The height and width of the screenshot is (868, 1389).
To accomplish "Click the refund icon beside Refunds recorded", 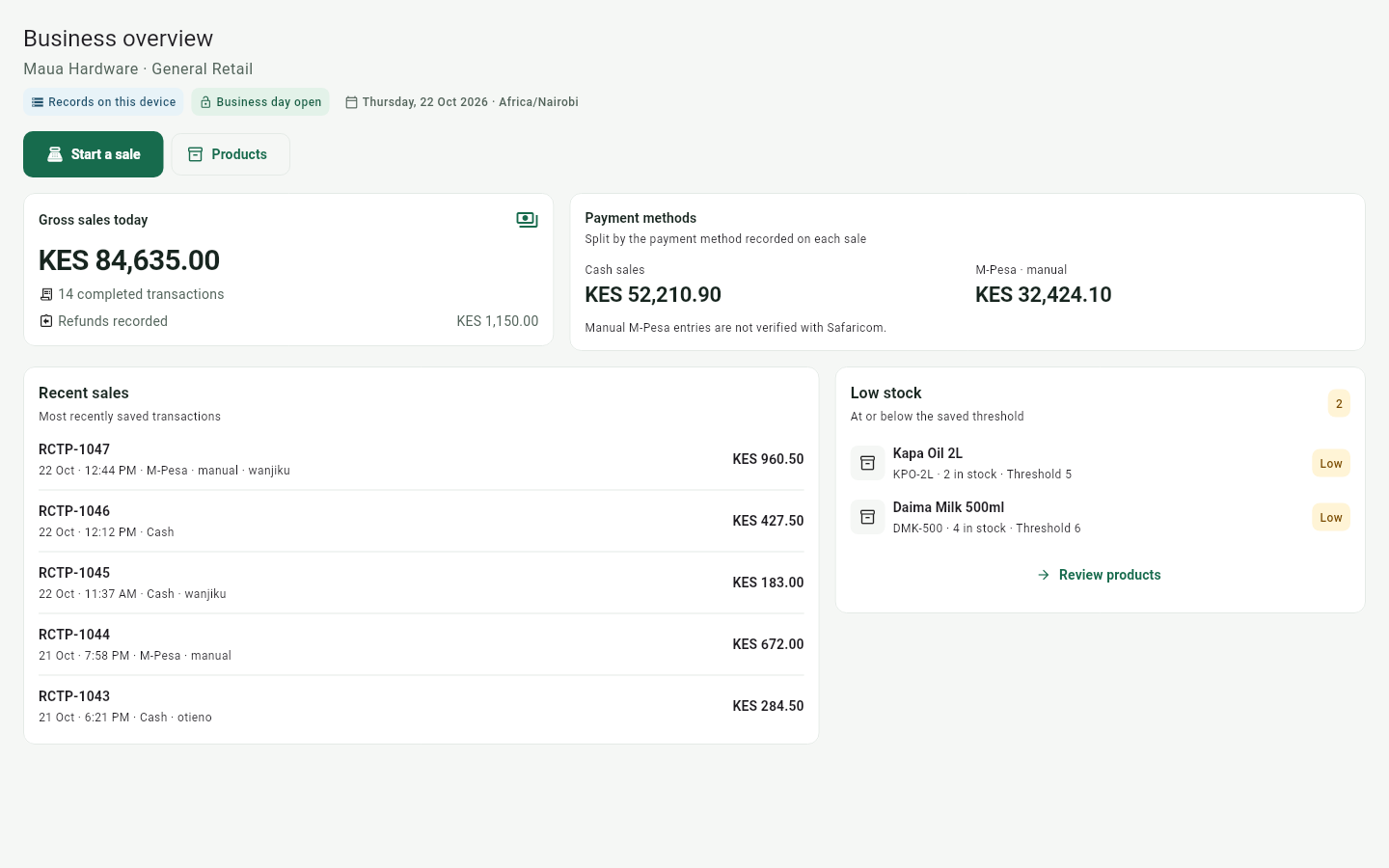I will click(x=46, y=321).
